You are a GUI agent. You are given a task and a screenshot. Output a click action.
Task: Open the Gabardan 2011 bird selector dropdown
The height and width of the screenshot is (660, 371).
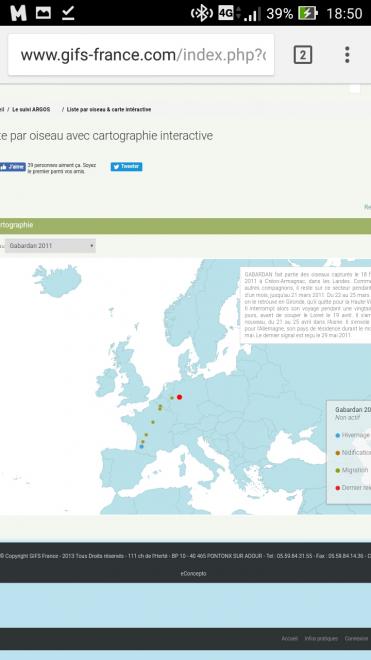[50, 246]
